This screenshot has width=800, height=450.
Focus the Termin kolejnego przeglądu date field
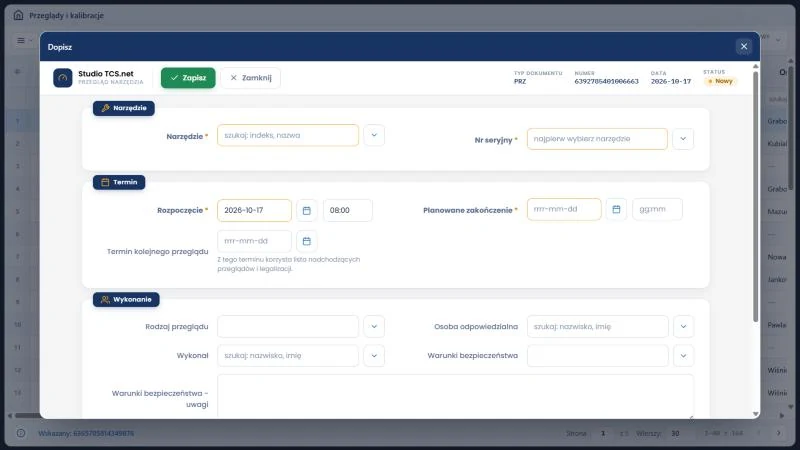(254, 241)
